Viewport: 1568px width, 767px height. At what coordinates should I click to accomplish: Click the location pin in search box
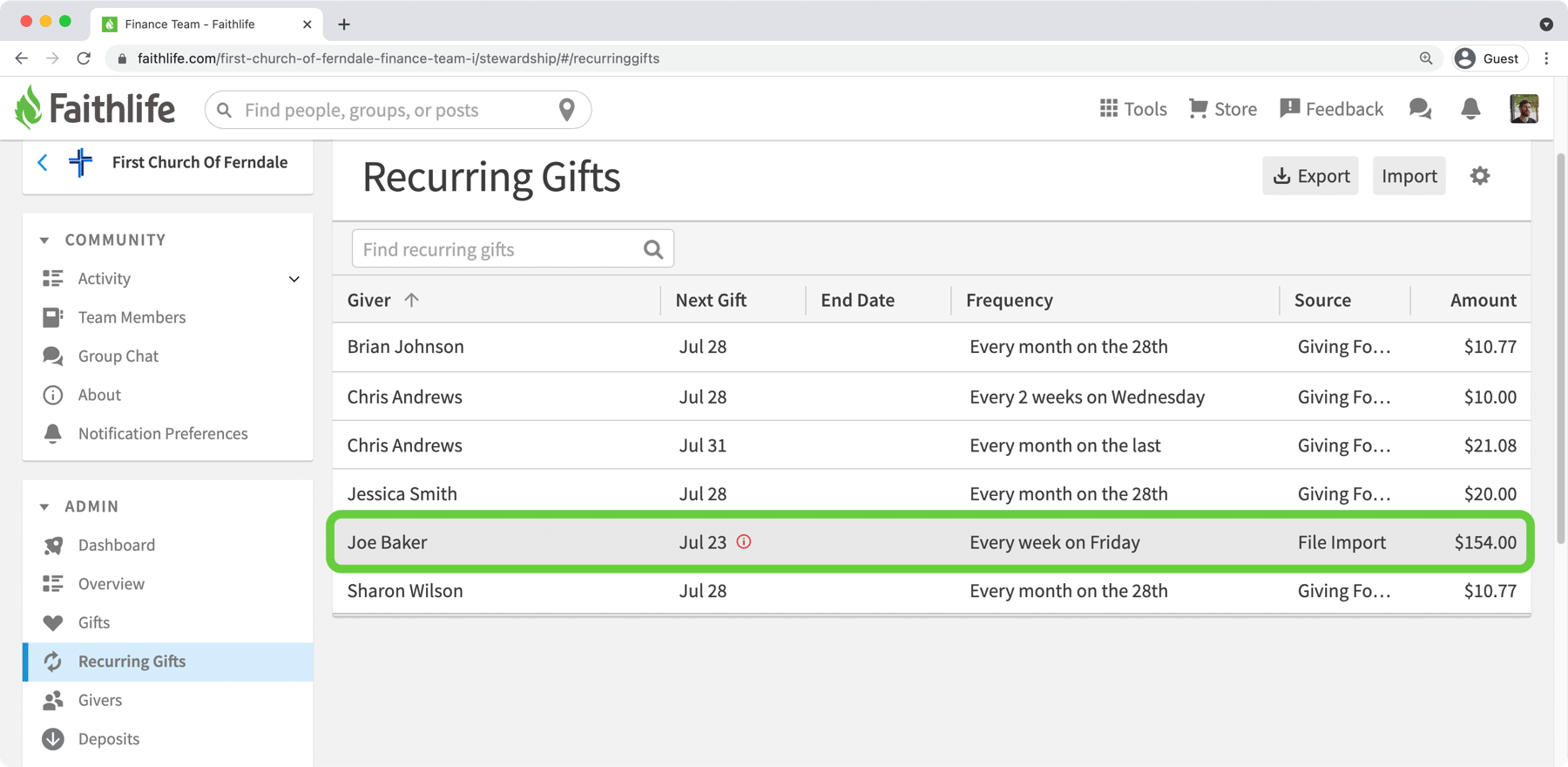coord(567,110)
